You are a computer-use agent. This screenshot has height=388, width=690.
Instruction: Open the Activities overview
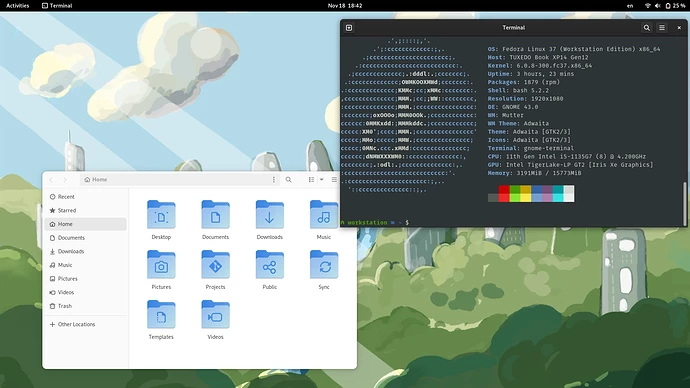pos(18,6)
